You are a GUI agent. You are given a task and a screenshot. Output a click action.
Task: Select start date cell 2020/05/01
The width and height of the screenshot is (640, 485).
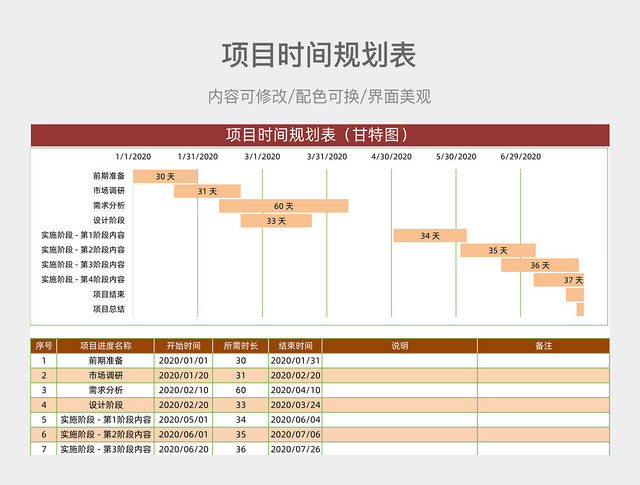coord(183,420)
